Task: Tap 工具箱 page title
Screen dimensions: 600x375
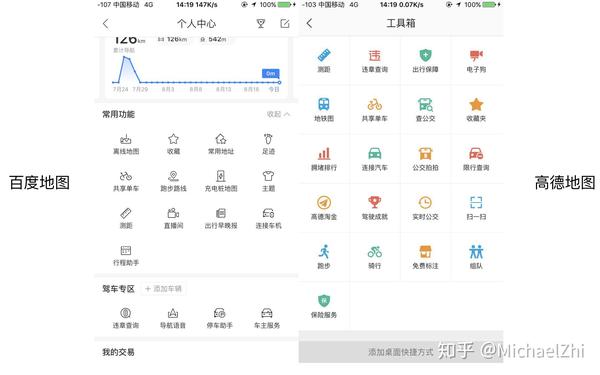Action: [401, 23]
